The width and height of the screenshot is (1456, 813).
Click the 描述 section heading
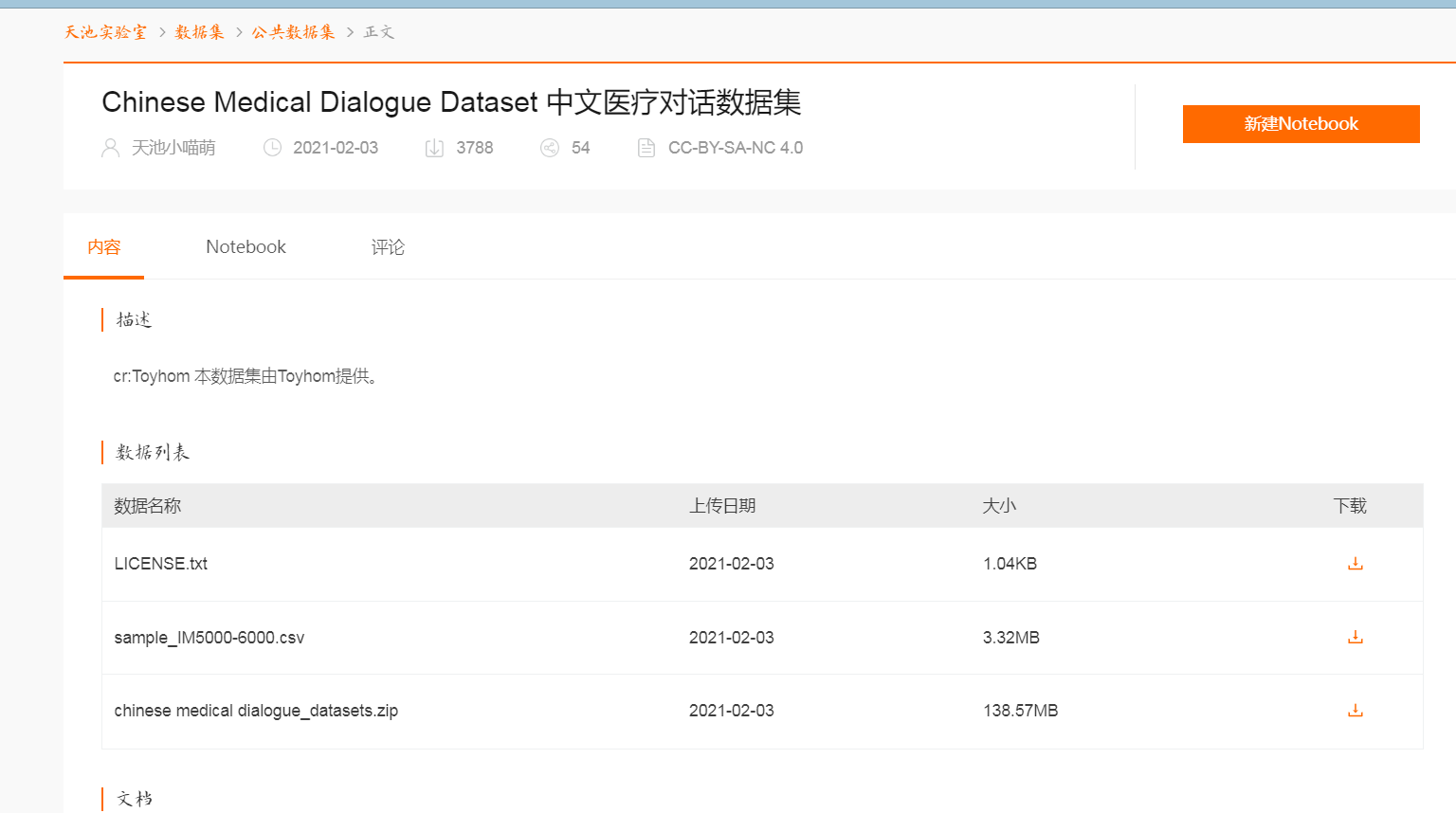point(135,319)
